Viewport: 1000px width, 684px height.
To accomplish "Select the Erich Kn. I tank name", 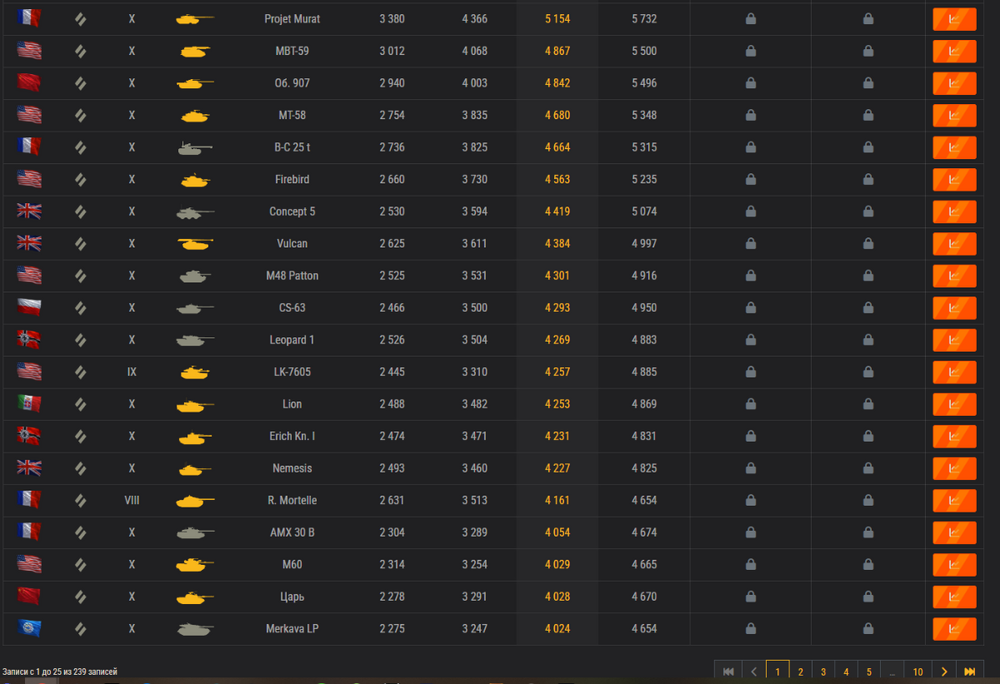I will 292,436.
